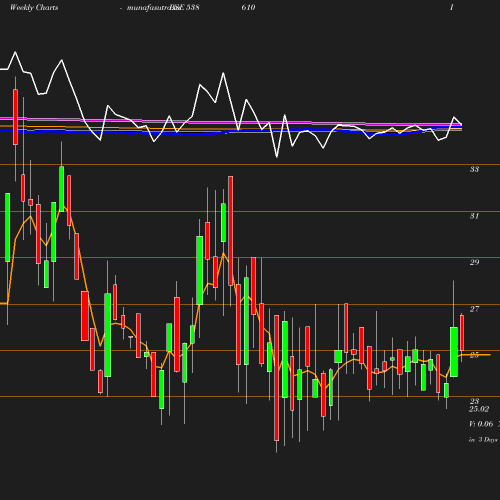This screenshot has width=500, height=500.
Task: Select the price axis label 27
Action: click(x=474, y=309)
